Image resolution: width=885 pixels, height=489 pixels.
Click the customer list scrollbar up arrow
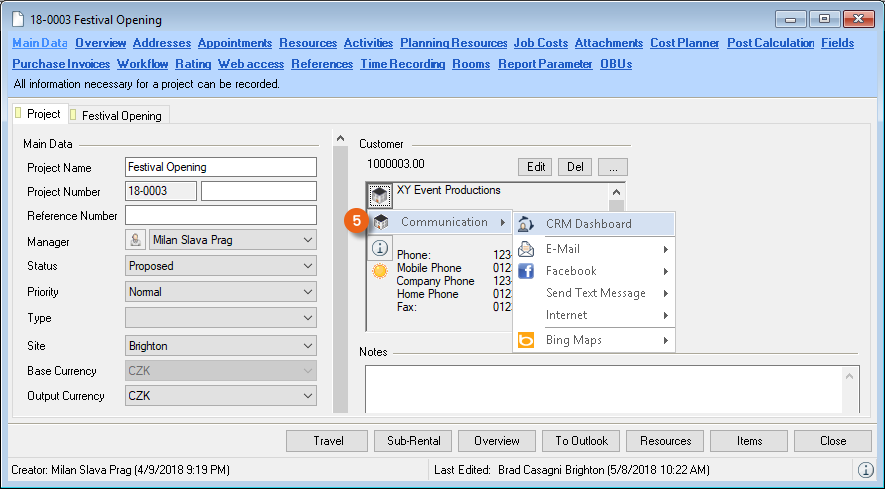(x=616, y=192)
